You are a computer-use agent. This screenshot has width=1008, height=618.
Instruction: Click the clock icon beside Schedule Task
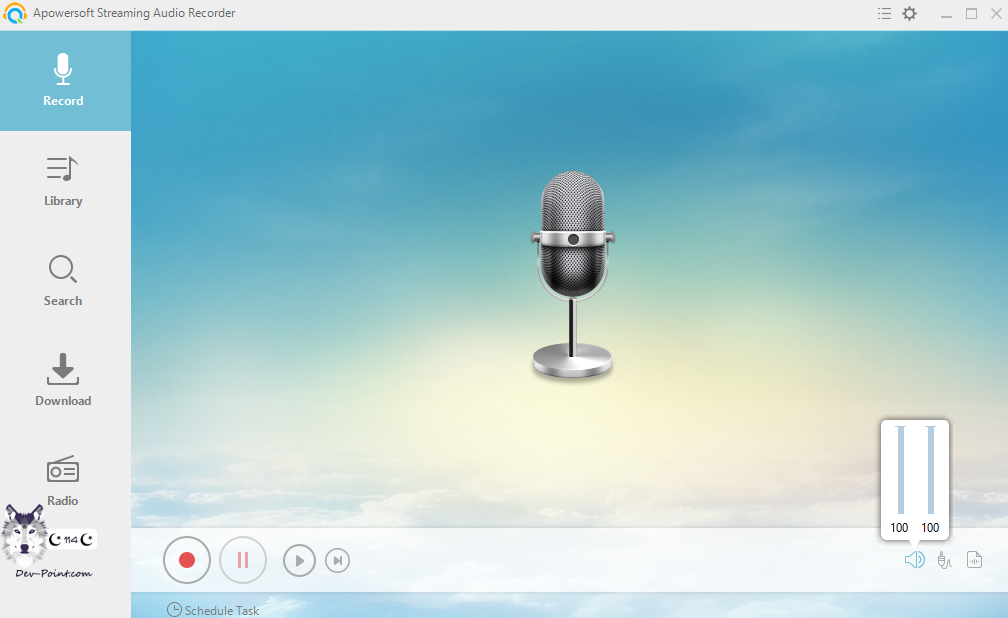tap(174, 610)
